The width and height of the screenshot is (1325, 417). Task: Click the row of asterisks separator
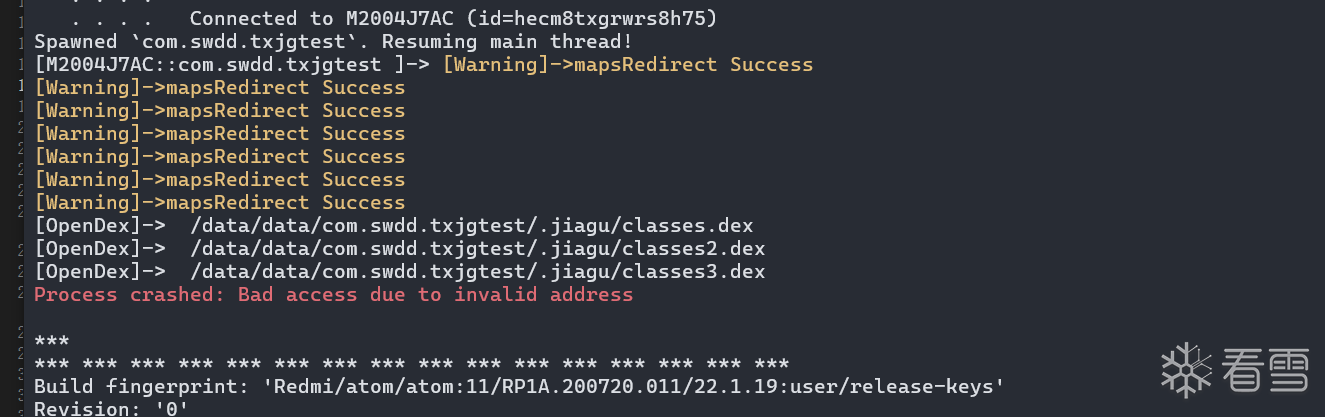[412, 364]
